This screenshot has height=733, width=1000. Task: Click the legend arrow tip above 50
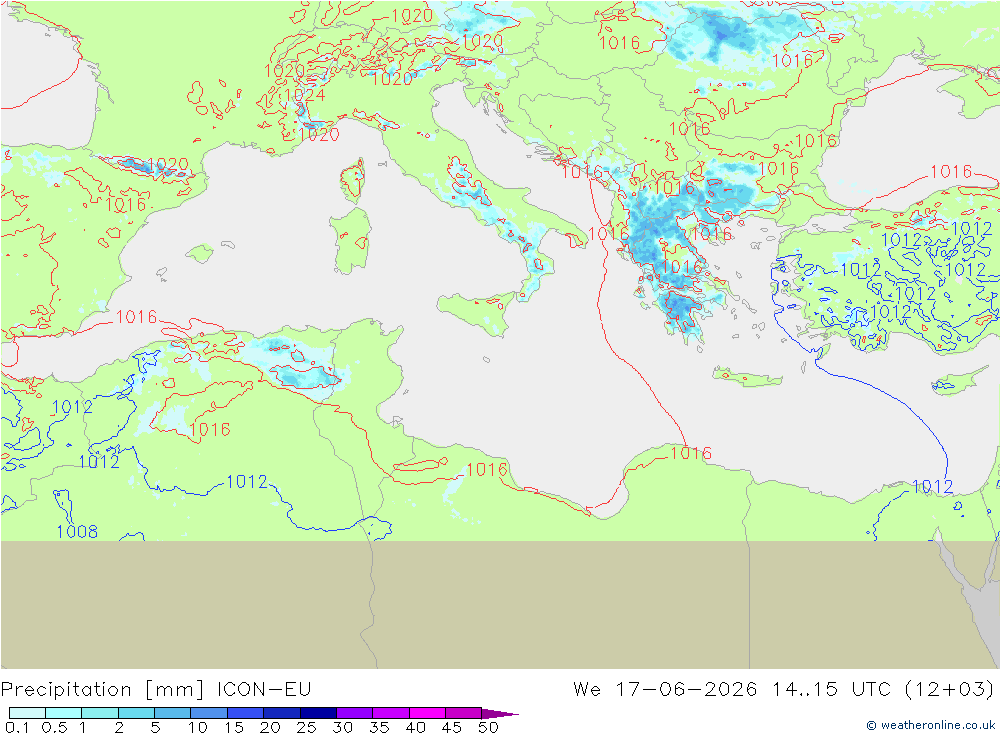pyautogui.click(x=501, y=713)
